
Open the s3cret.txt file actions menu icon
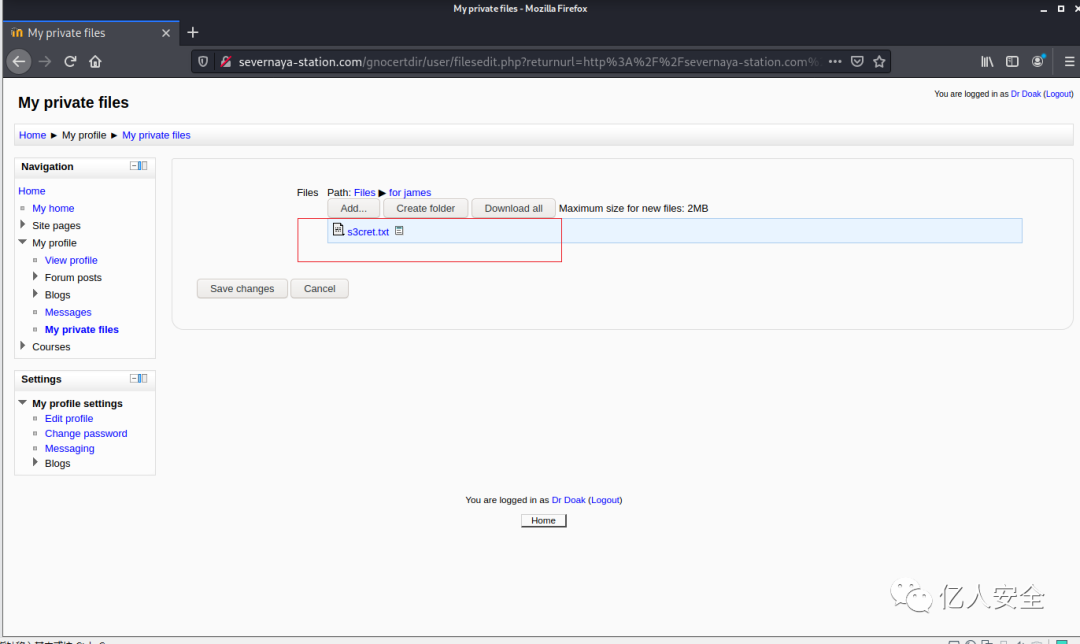[x=399, y=231]
